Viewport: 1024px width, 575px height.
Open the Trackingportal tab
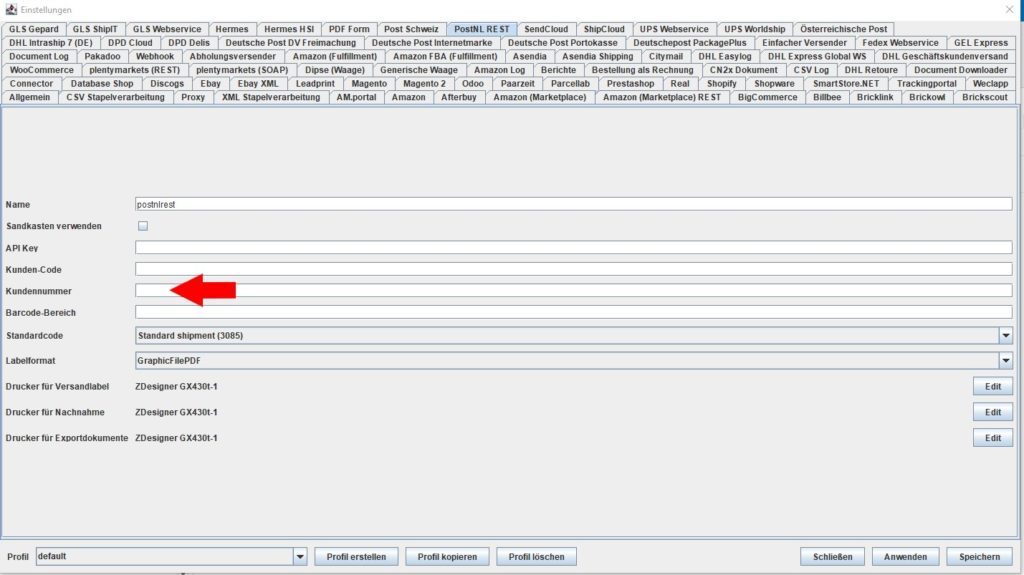click(x=927, y=84)
